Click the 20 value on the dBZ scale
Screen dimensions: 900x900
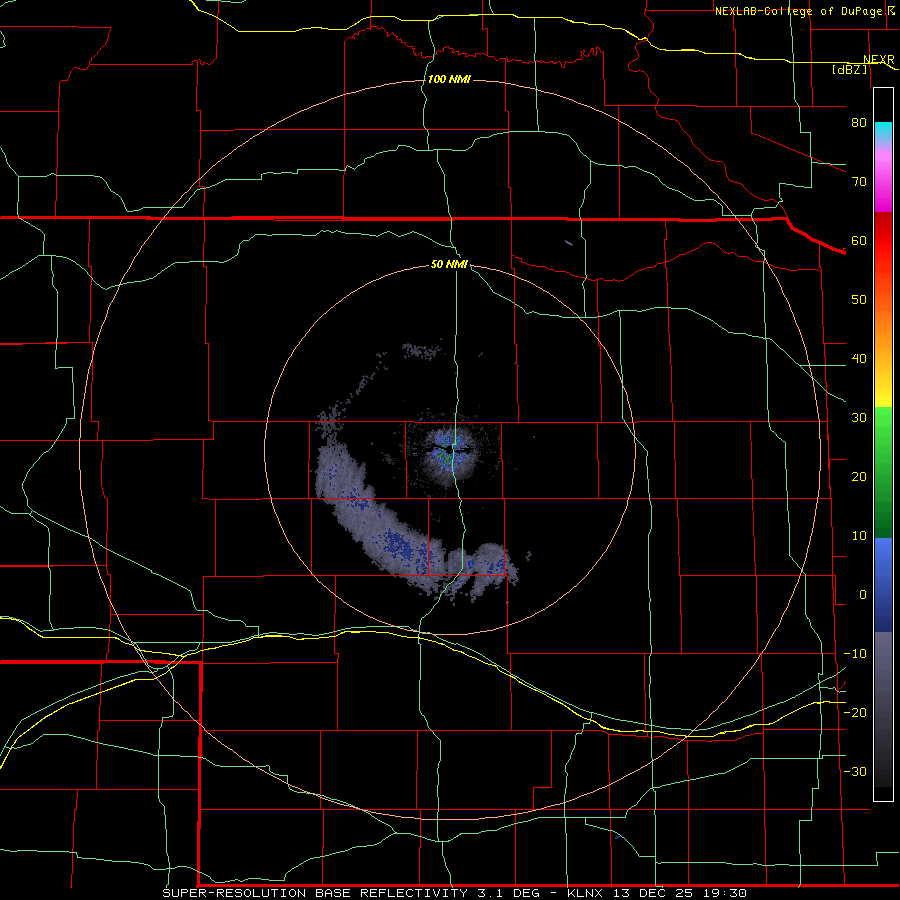click(x=859, y=477)
